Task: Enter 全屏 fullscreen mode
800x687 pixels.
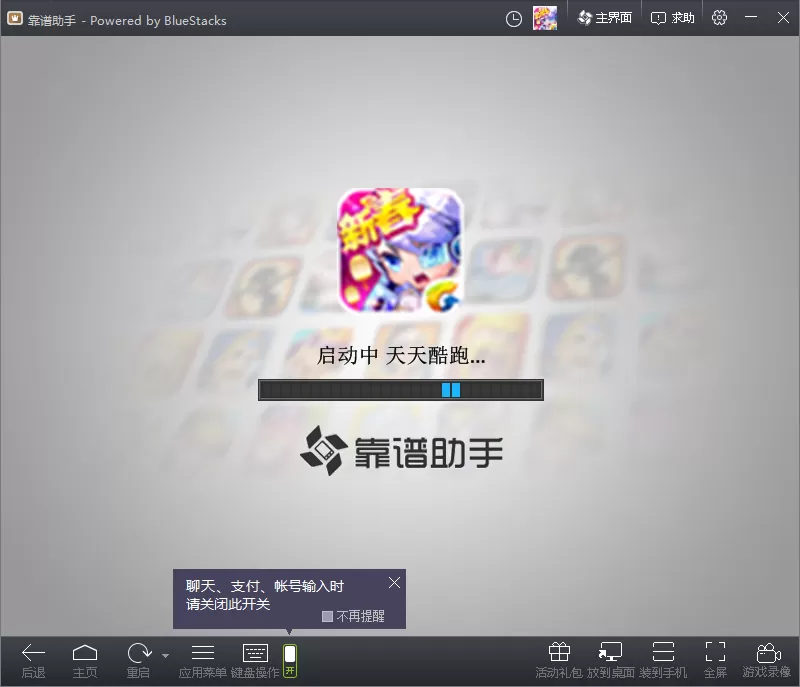Action: tap(715, 660)
